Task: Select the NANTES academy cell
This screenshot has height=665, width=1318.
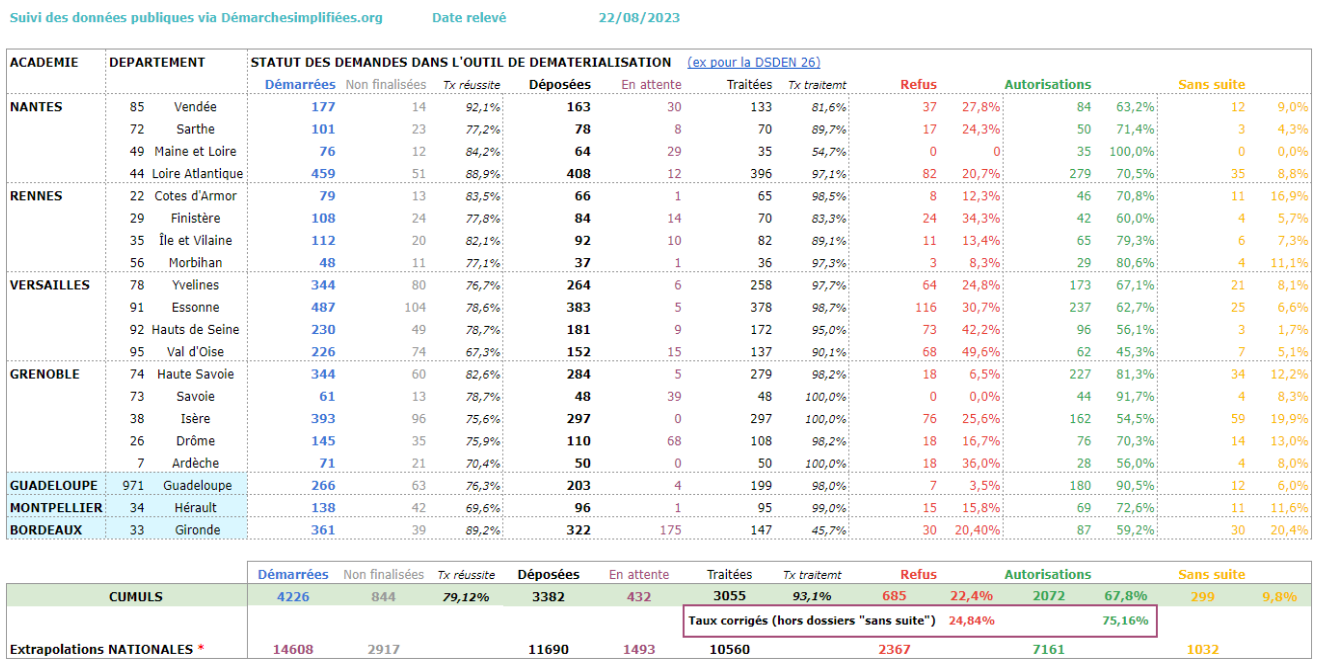Action: click(x=36, y=107)
